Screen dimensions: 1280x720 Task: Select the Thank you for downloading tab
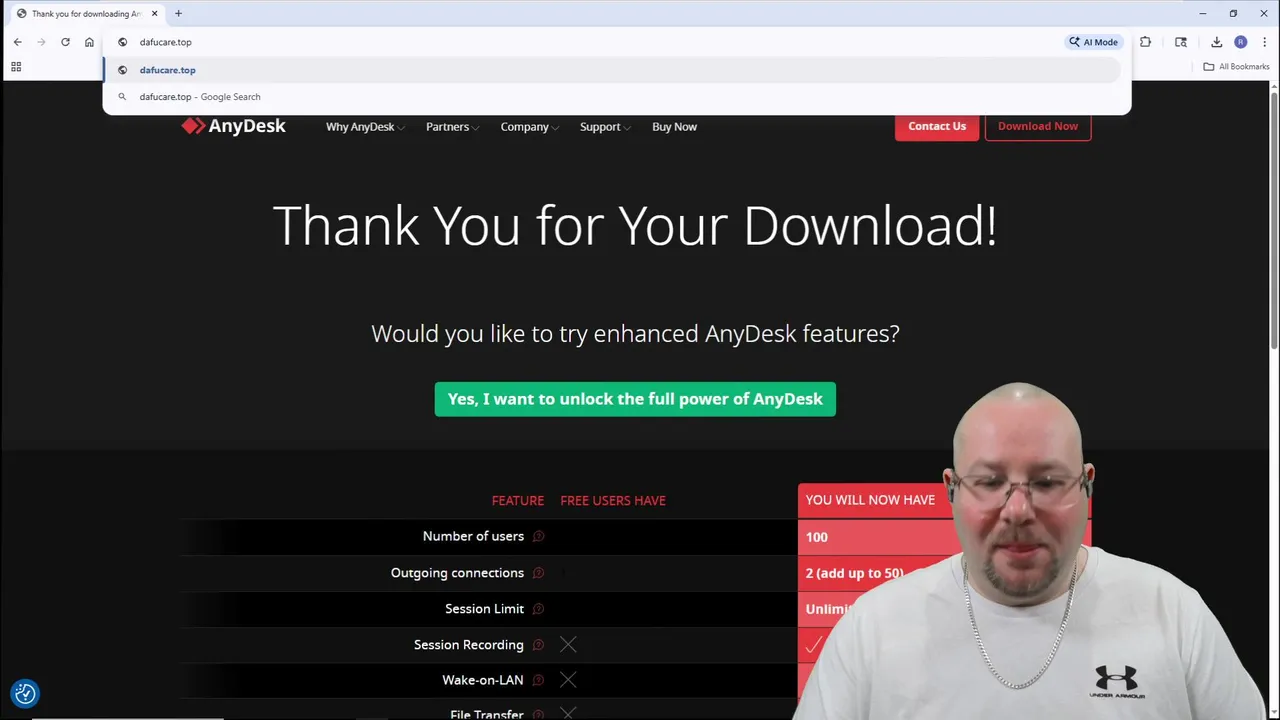(87, 13)
